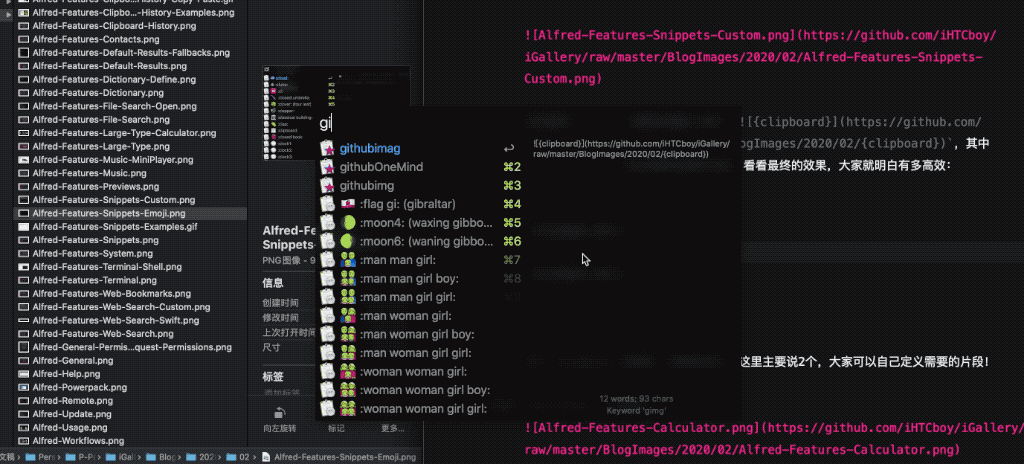Select Alfred-Features-Snippets-Emoji.png file row
The width and height of the screenshot is (1024, 464).
click(x=131, y=214)
